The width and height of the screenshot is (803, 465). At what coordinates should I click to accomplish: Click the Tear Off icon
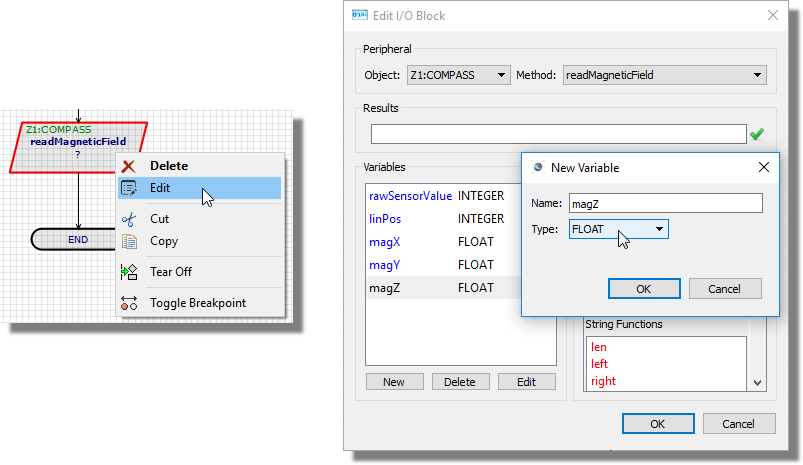pos(128,272)
